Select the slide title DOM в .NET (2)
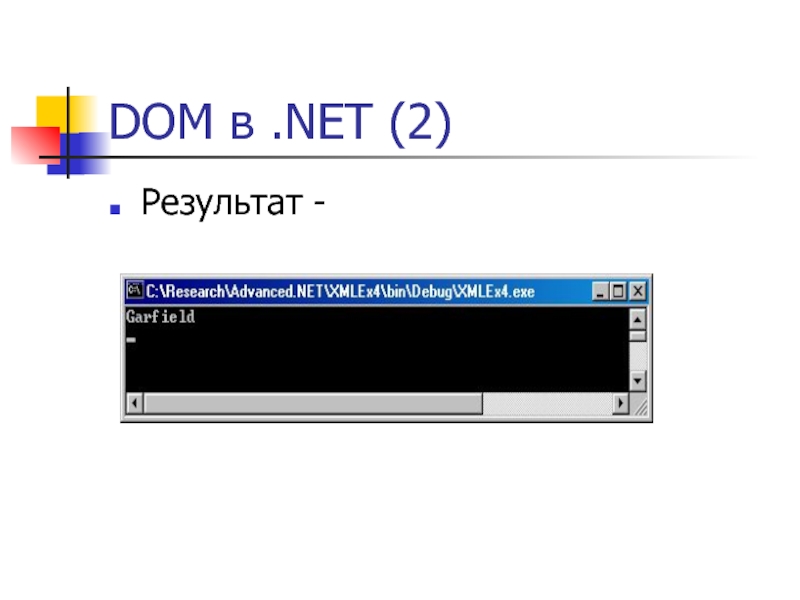Screen dimensions: 800x600 pos(280,122)
